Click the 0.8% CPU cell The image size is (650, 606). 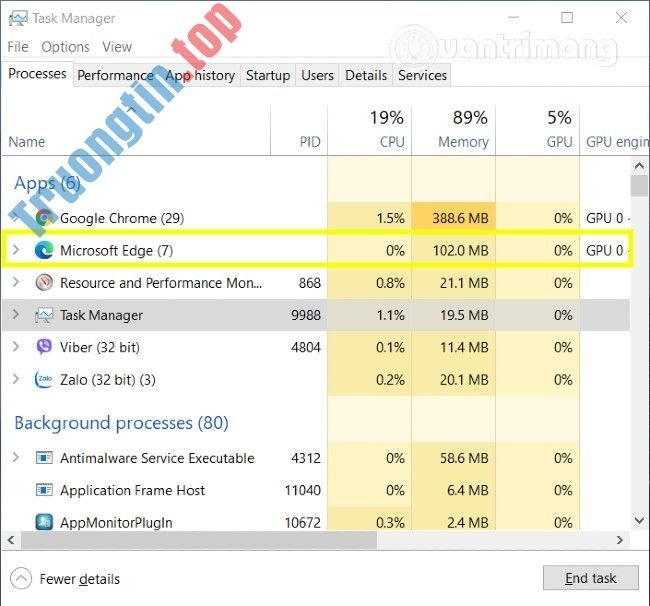tap(370, 283)
